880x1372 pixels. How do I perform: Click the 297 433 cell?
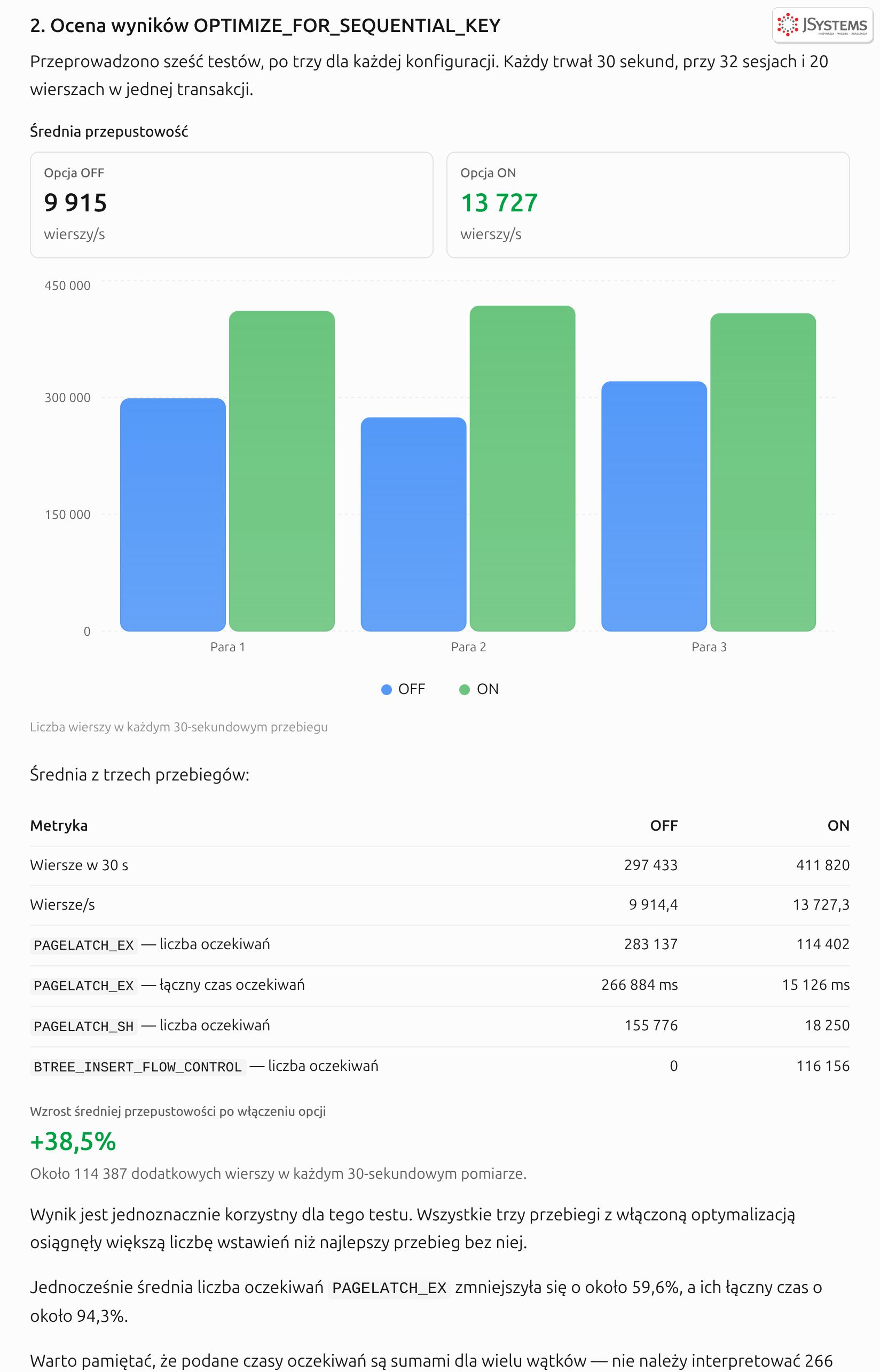click(650, 865)
